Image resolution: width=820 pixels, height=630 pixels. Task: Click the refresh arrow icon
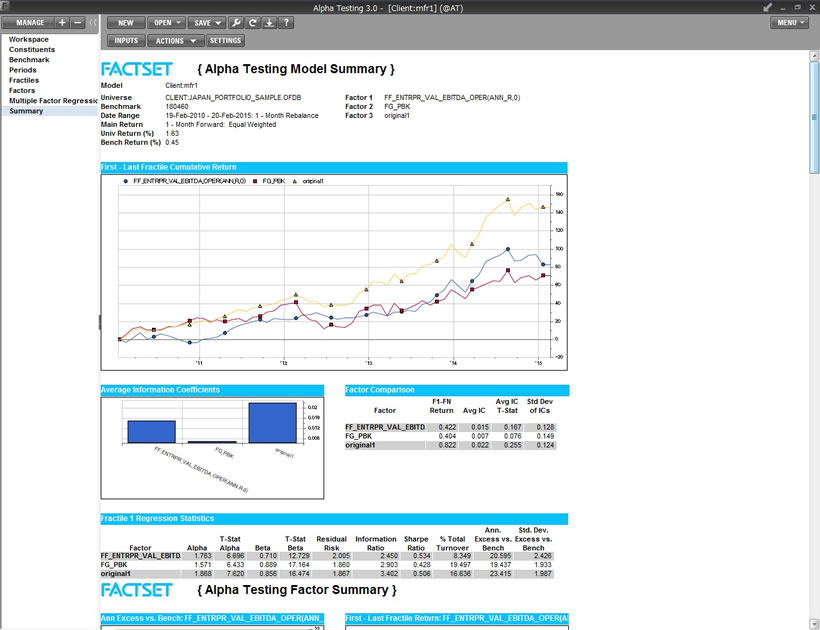(x=253, y=22)
